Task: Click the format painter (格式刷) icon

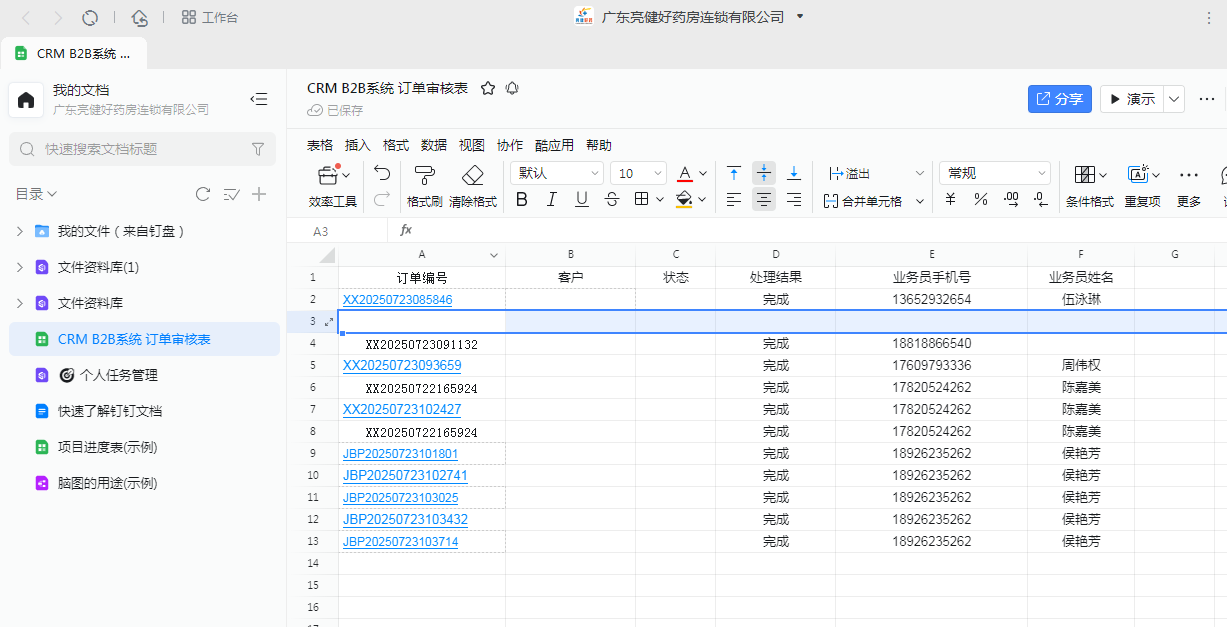Action: (424, 177)
